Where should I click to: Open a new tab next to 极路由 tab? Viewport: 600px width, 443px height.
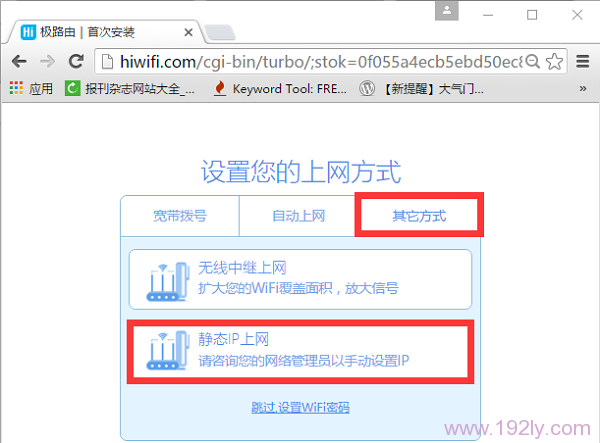220,31
